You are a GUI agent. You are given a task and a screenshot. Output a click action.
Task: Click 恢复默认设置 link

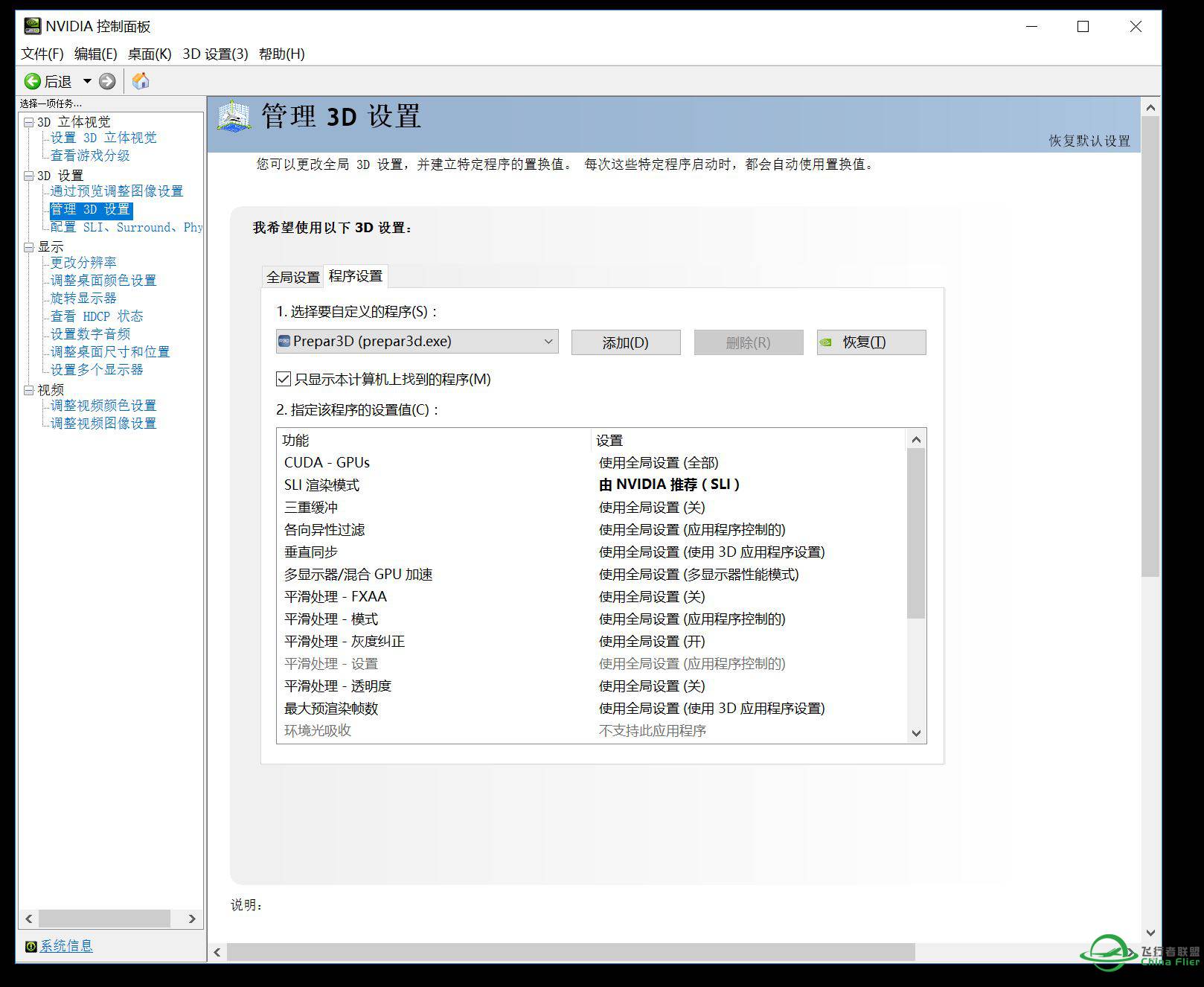click(1089, 141)
